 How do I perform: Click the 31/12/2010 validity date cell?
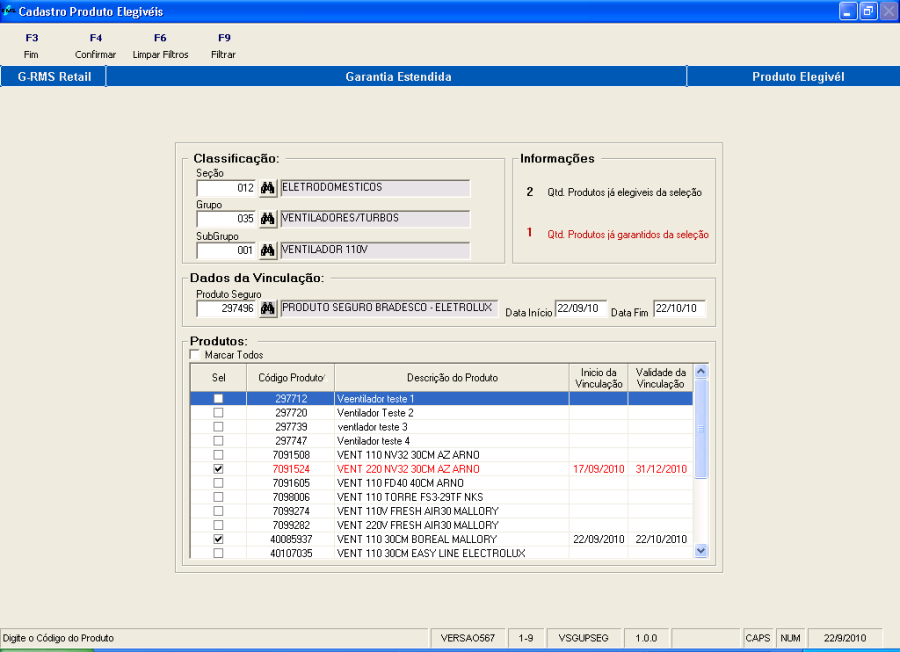point(661,469)
